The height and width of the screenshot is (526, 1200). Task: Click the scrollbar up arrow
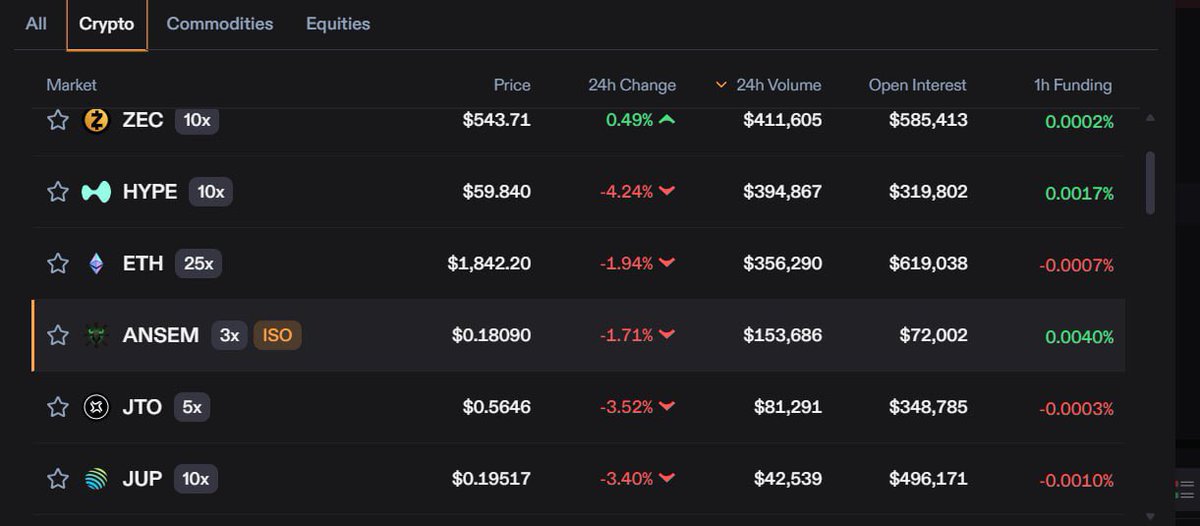tap(1150, 119)
